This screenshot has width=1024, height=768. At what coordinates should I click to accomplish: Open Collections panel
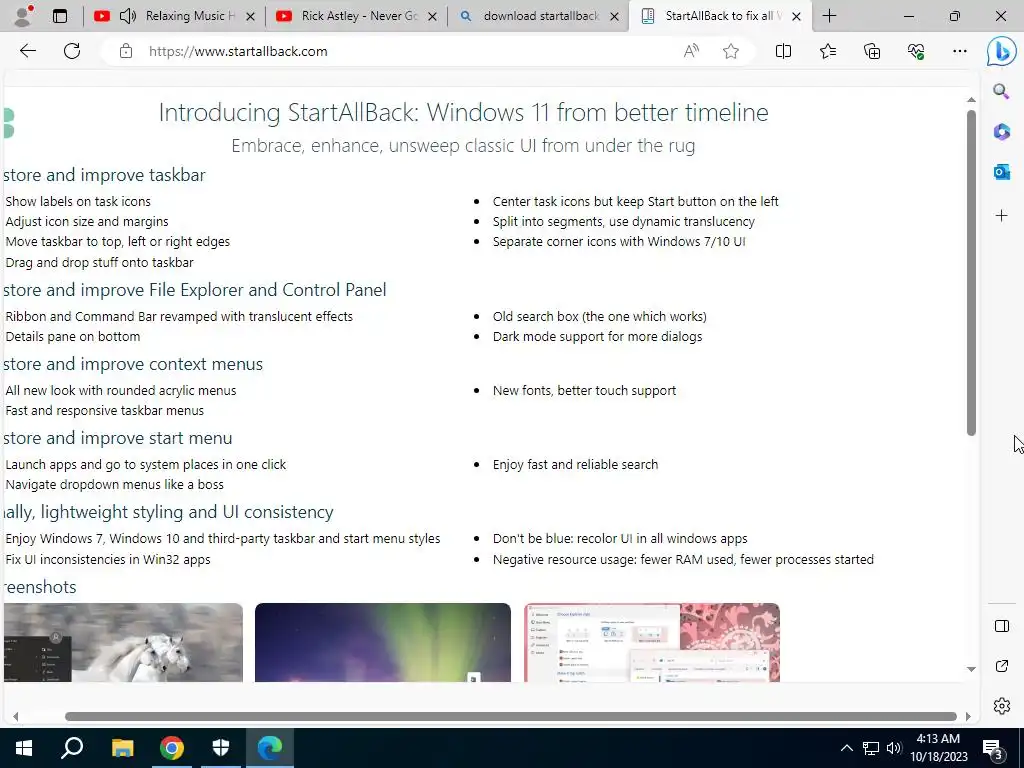pyautogui.click(x=872, y=51)
